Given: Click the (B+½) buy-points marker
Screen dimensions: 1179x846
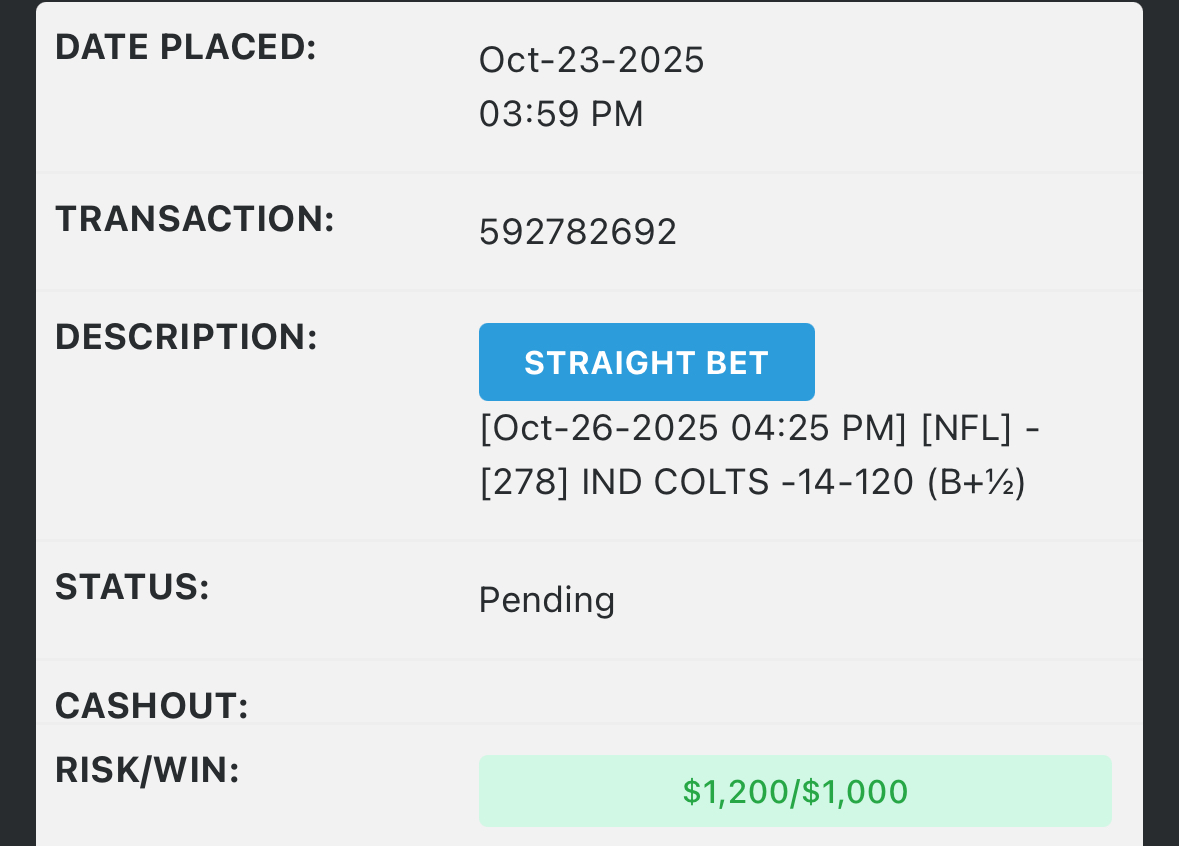Looking at the screenshot, I should coord(976,483).
